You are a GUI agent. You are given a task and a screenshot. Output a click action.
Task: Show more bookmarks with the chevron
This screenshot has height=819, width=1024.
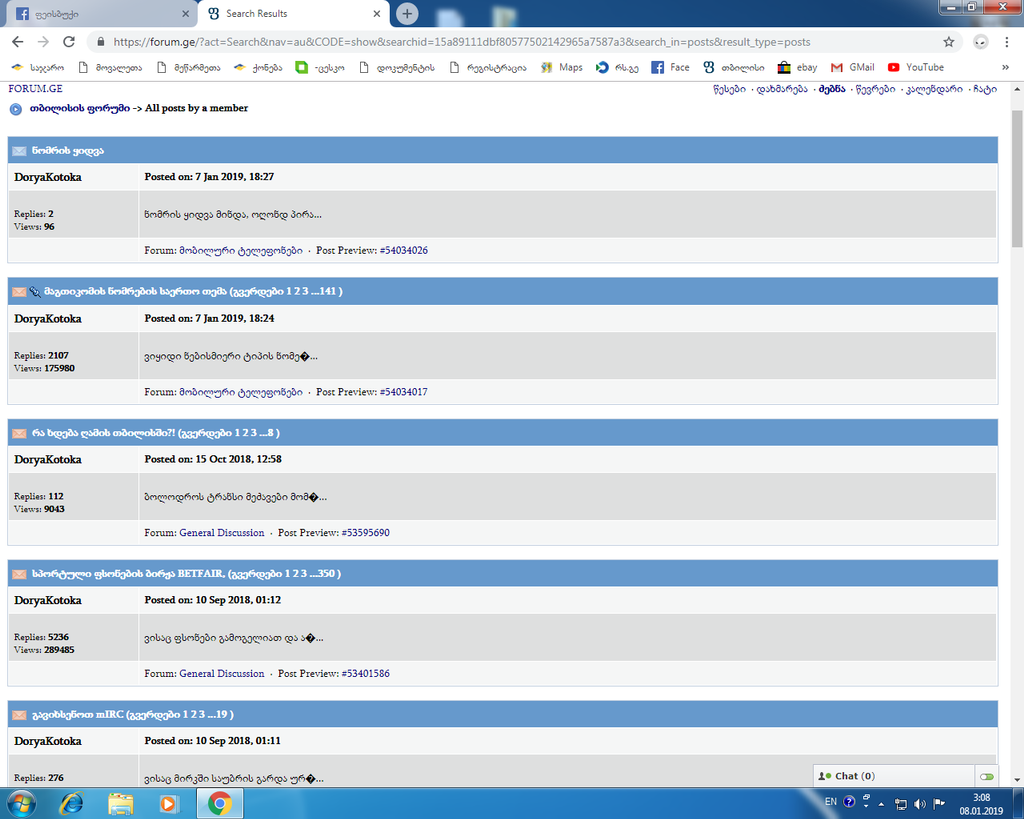tap(1005, 67)
